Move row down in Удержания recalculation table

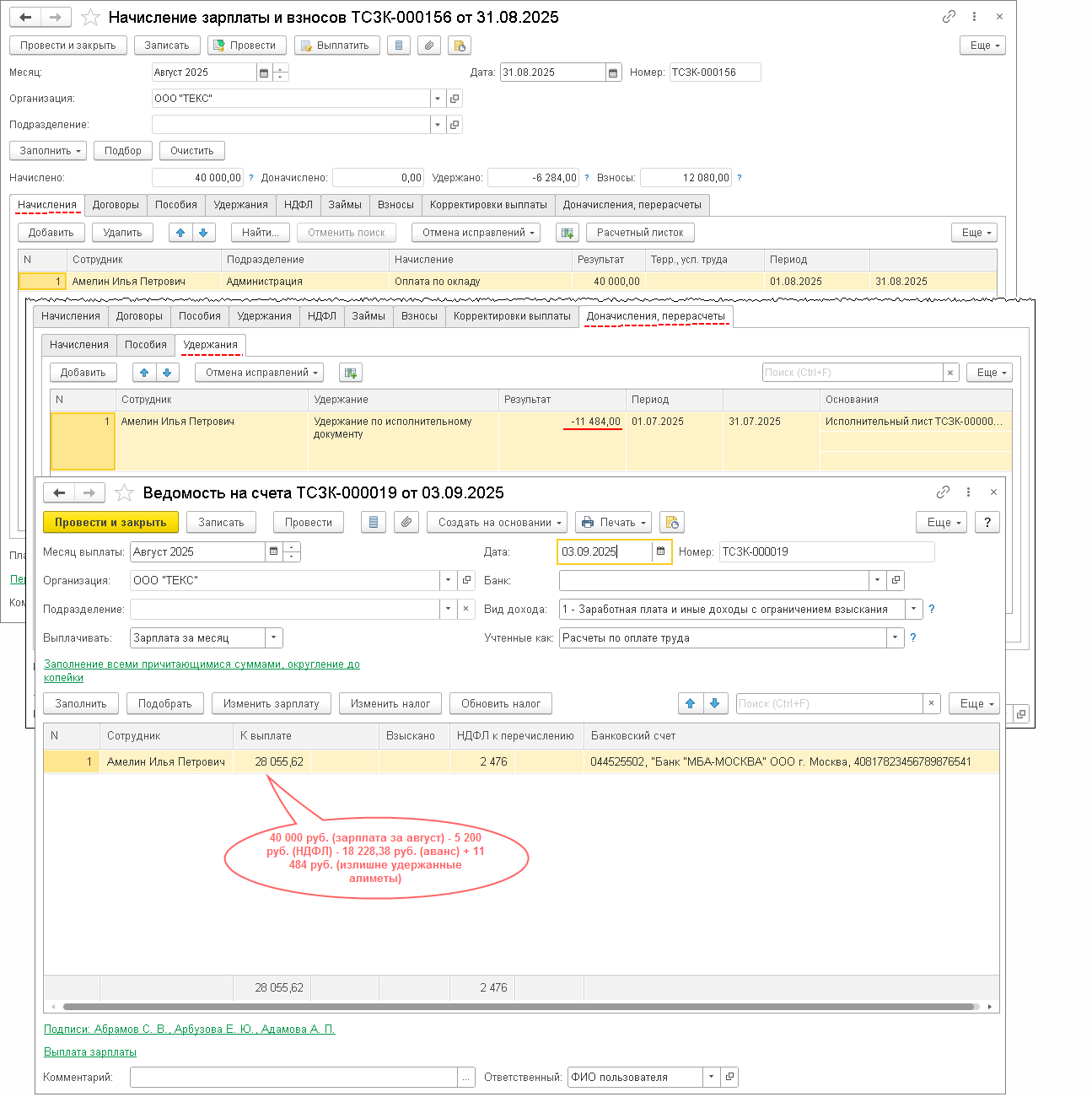click(x=167, y=373)
